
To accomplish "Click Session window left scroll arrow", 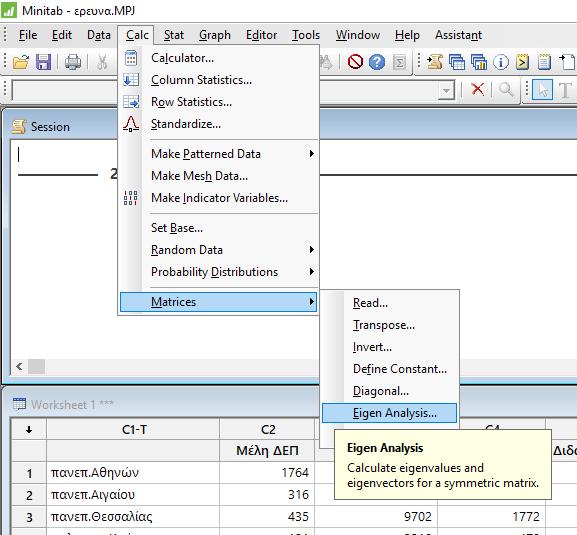I will click(x=19, y=366).
